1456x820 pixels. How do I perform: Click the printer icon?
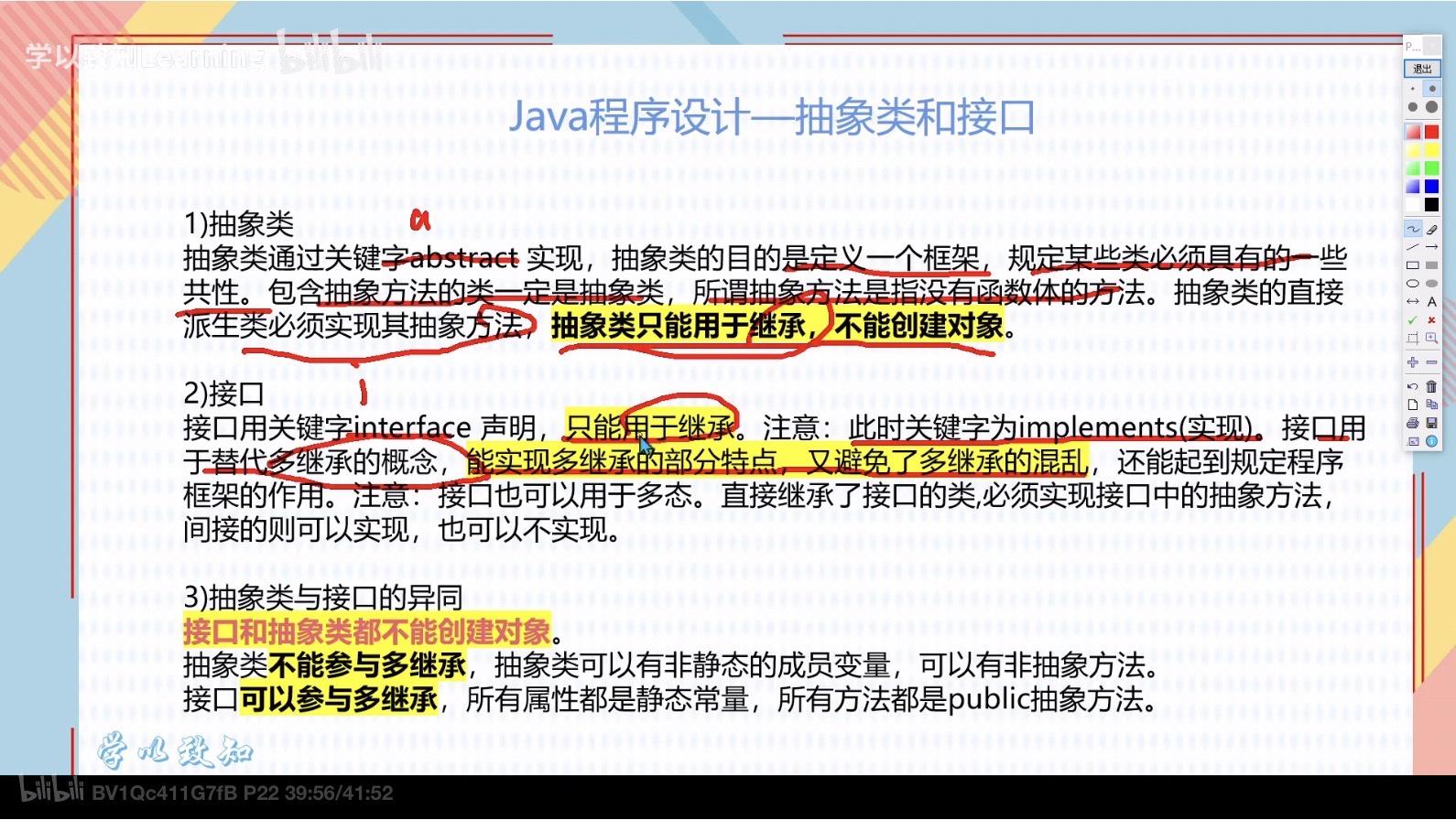(x=1413, y=423)
